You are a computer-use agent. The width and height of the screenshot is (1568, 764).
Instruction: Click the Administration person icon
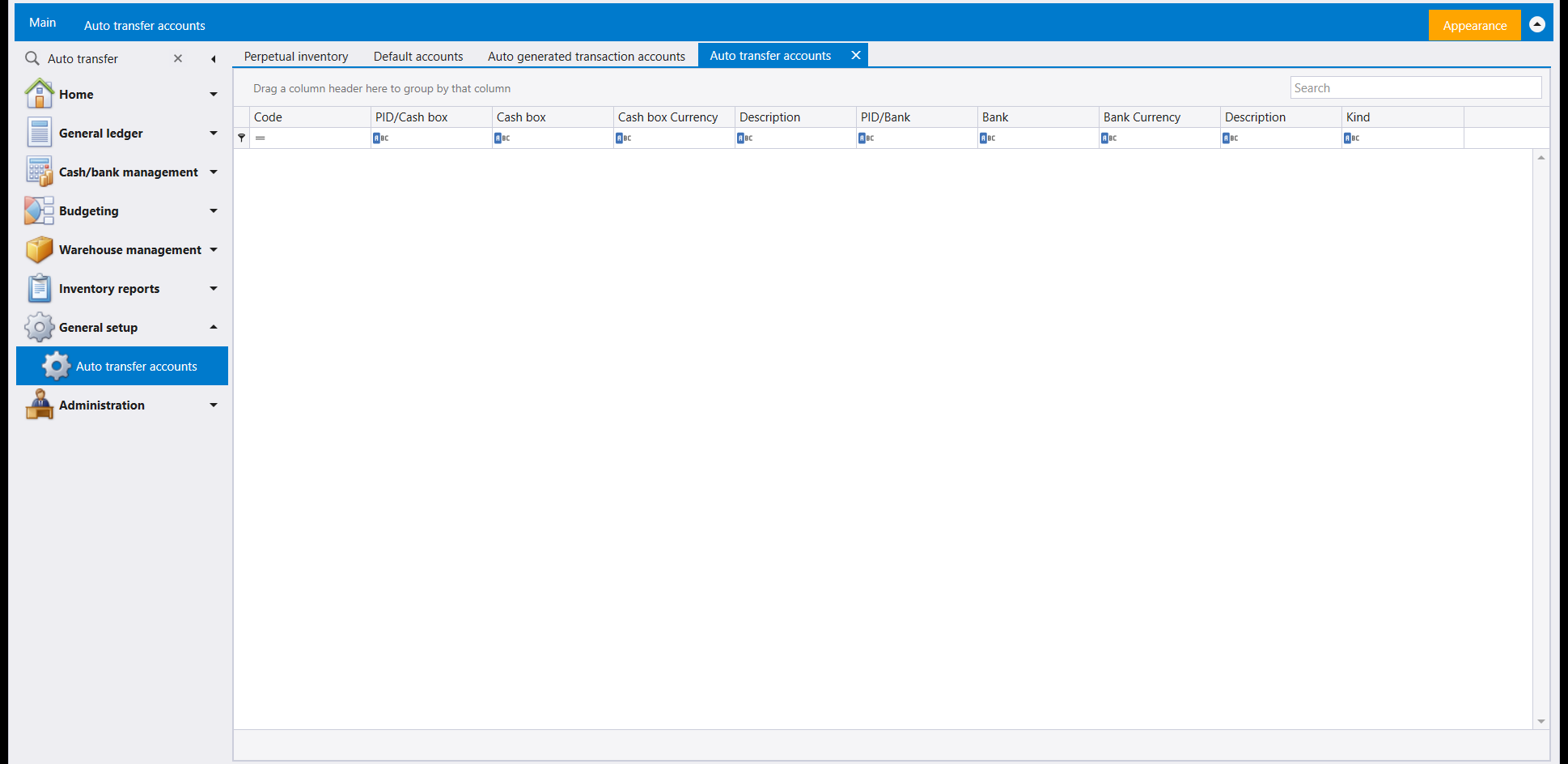39,405
